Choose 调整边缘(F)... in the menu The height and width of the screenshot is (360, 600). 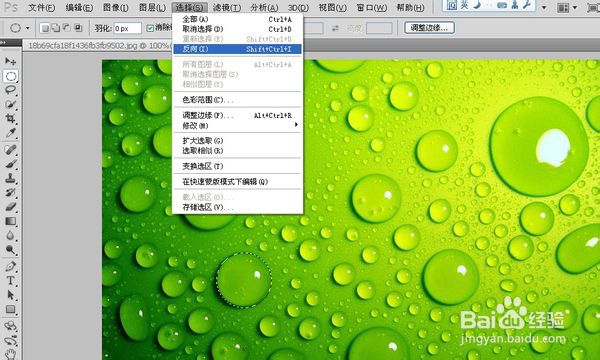point(237,115)
